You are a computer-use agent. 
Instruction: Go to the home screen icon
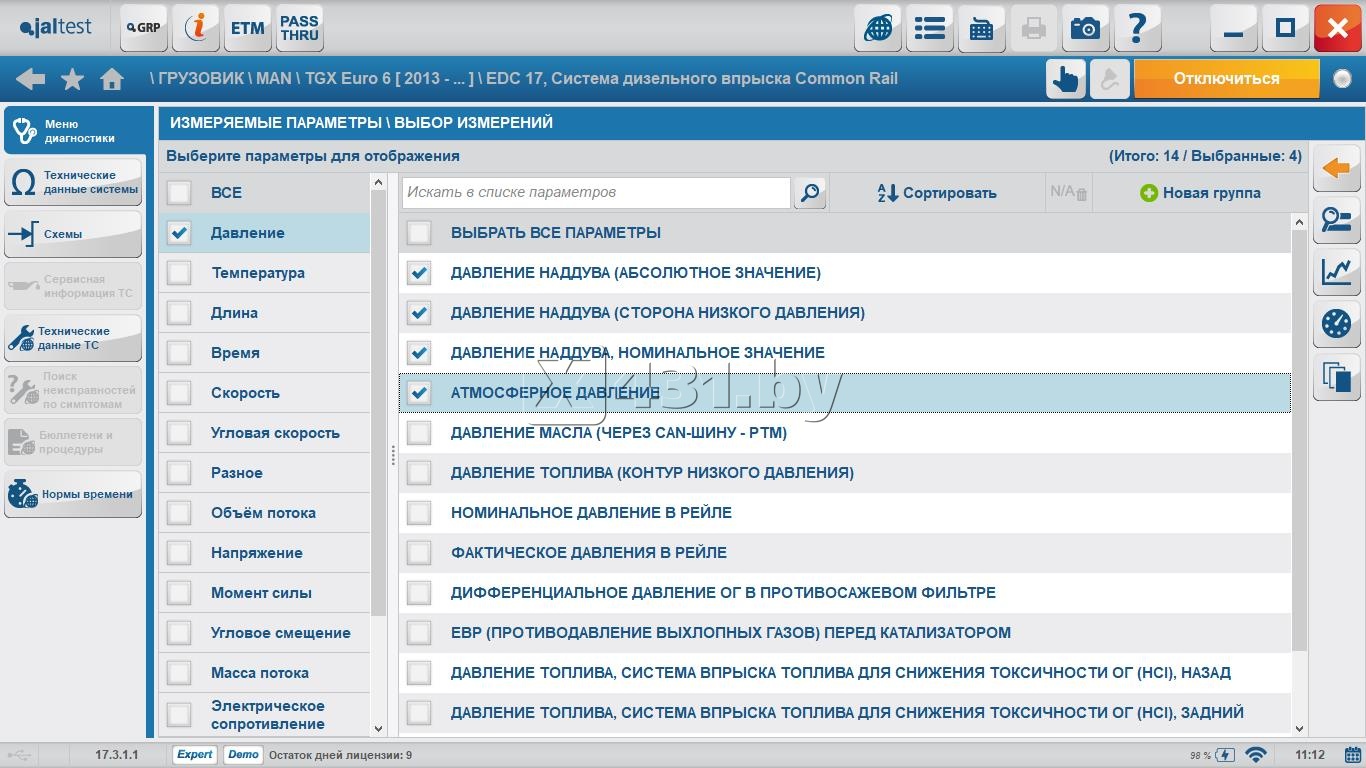tap(112, 79)
